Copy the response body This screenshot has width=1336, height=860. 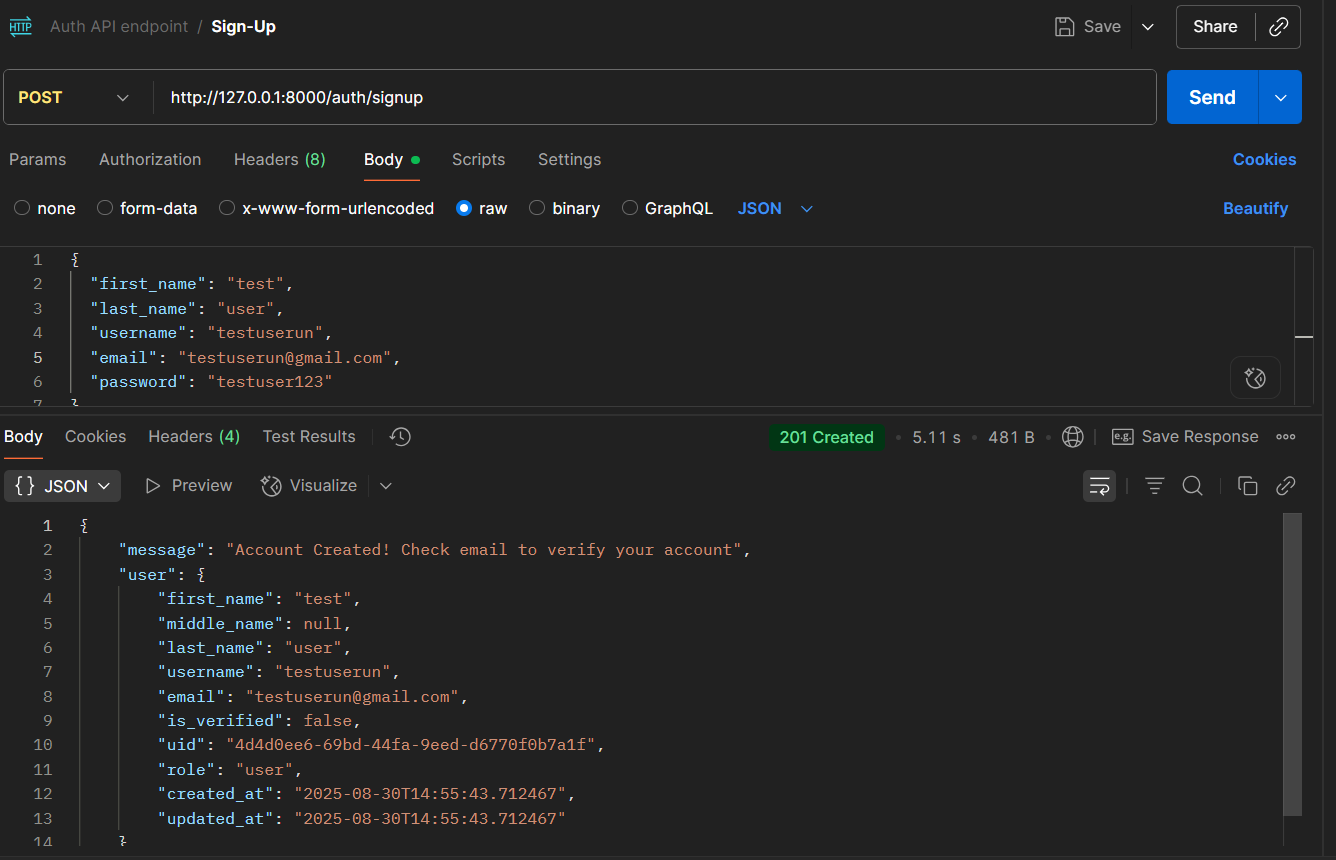[1247, 485]
